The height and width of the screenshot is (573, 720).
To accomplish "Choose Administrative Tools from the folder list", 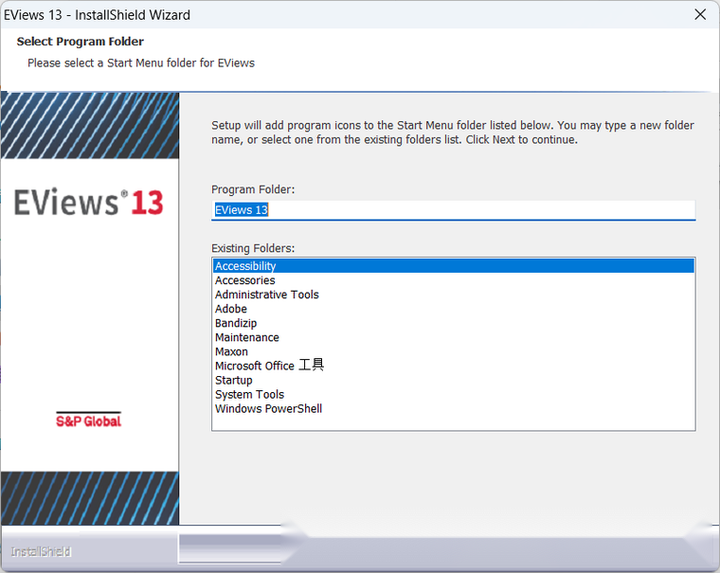I will (267, 295).
